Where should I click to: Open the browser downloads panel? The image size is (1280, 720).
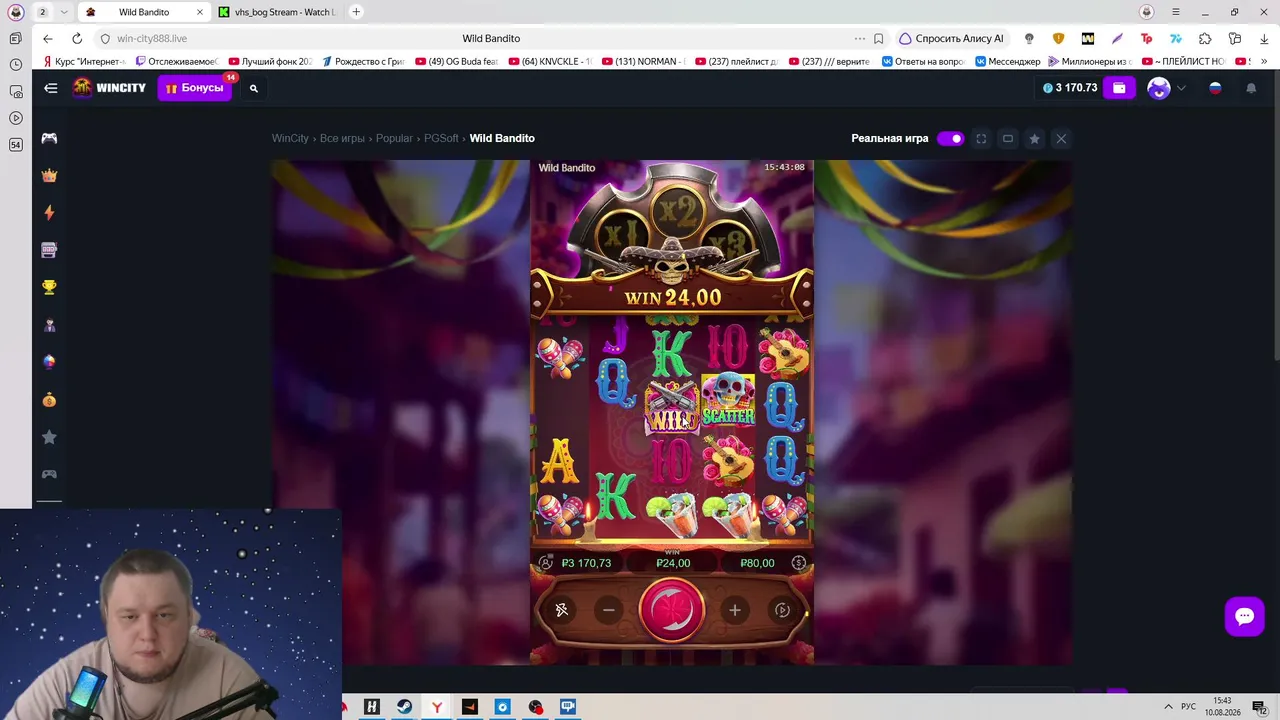1264,39
